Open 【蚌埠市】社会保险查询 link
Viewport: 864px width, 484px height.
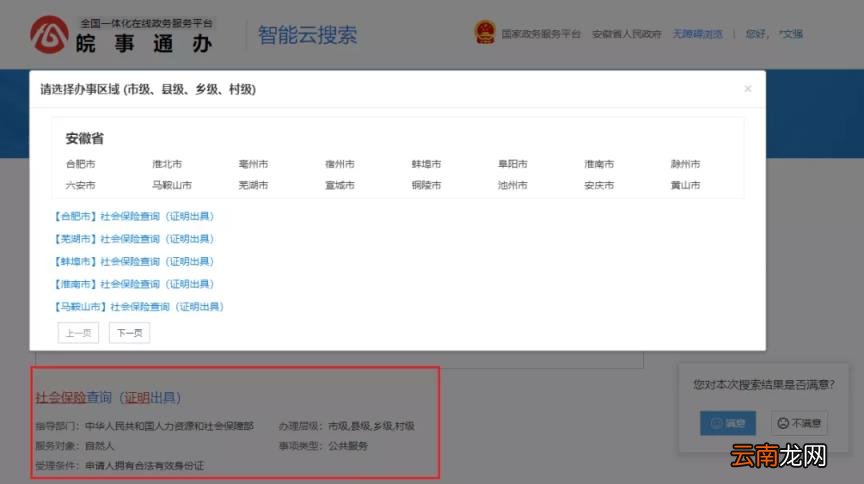tap(134, 261)
